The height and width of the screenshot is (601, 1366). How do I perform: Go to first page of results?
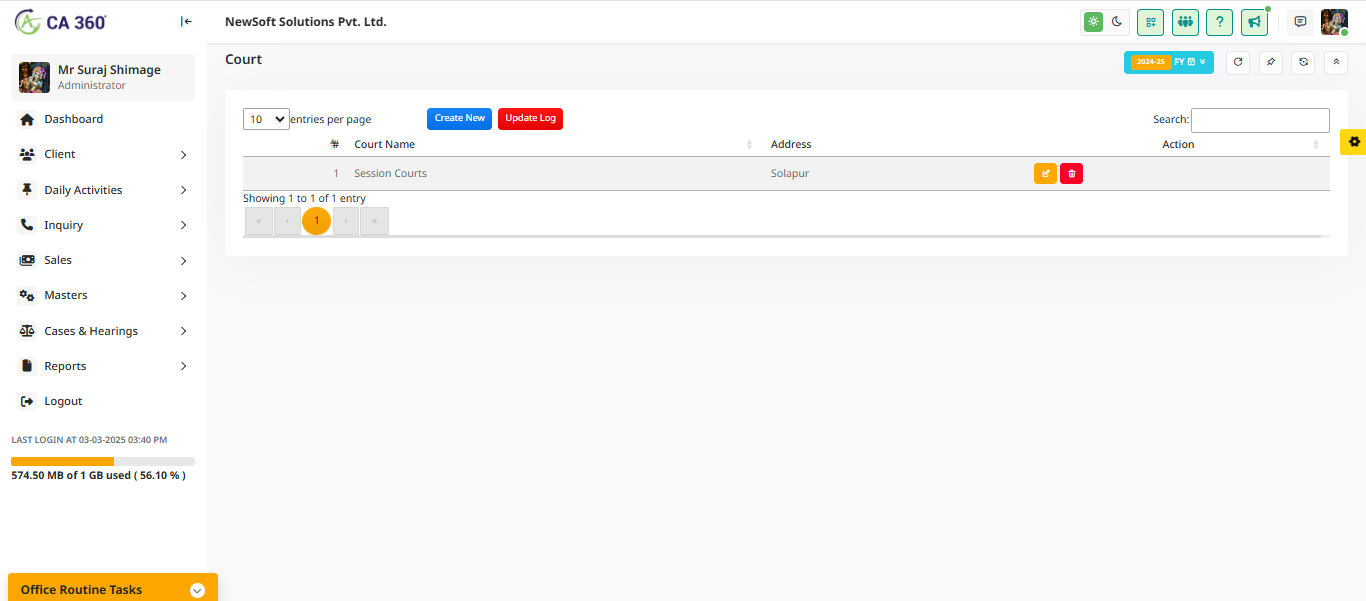(x=258, y=220)
